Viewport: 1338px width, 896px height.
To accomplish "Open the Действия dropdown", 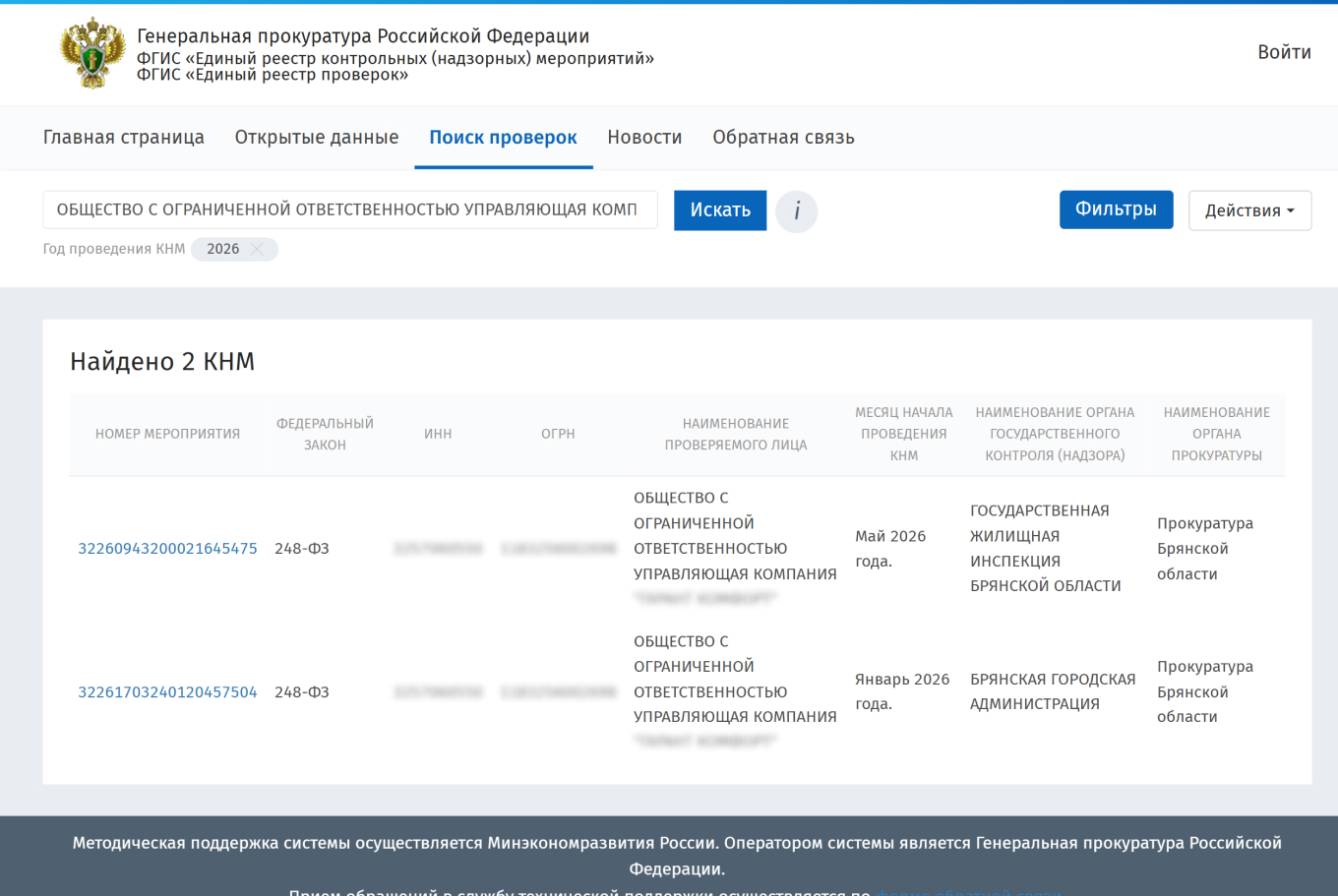I will [1249, 210].
